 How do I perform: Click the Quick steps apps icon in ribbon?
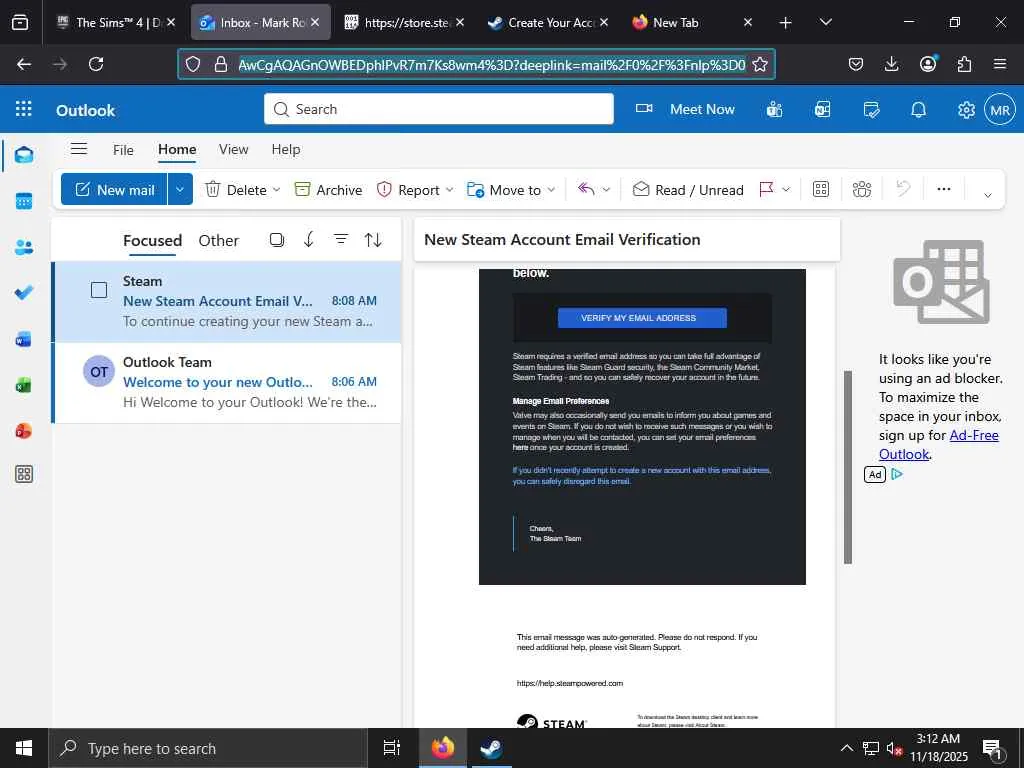(821, 189)
